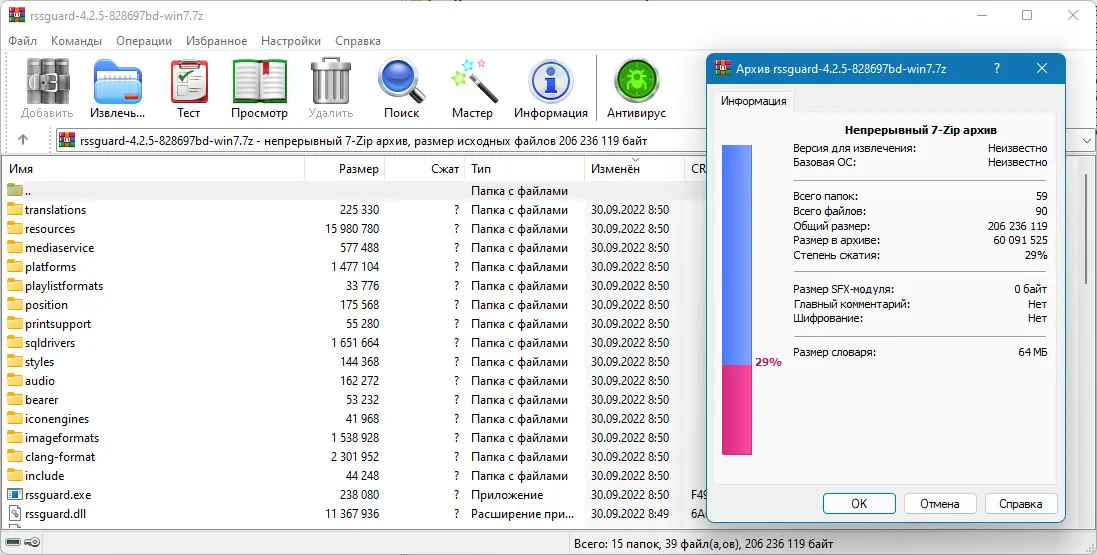Click the 29% ratio label by bar

(768, 362)
